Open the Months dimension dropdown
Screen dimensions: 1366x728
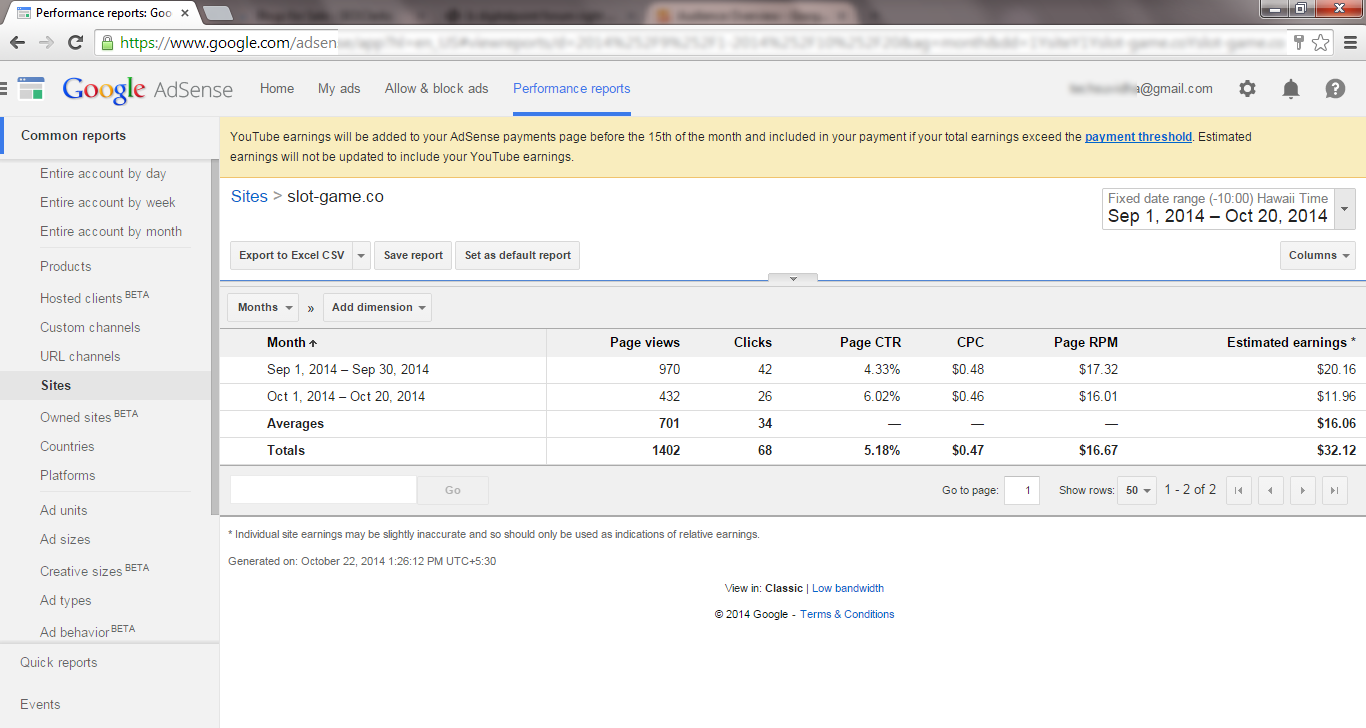tap(263, 308)
